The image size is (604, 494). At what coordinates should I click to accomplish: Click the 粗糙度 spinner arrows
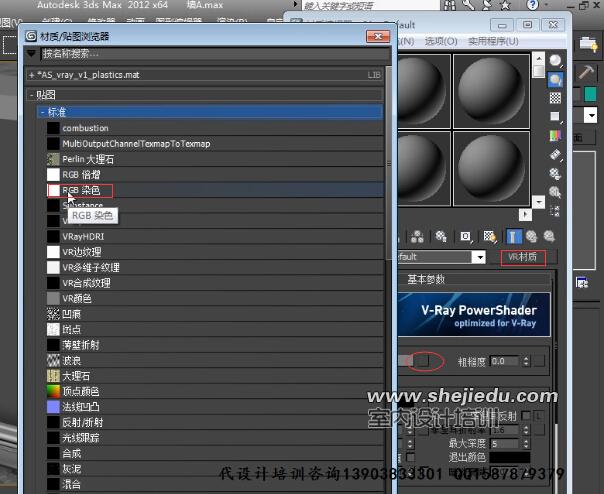click(x=526, y=361)
